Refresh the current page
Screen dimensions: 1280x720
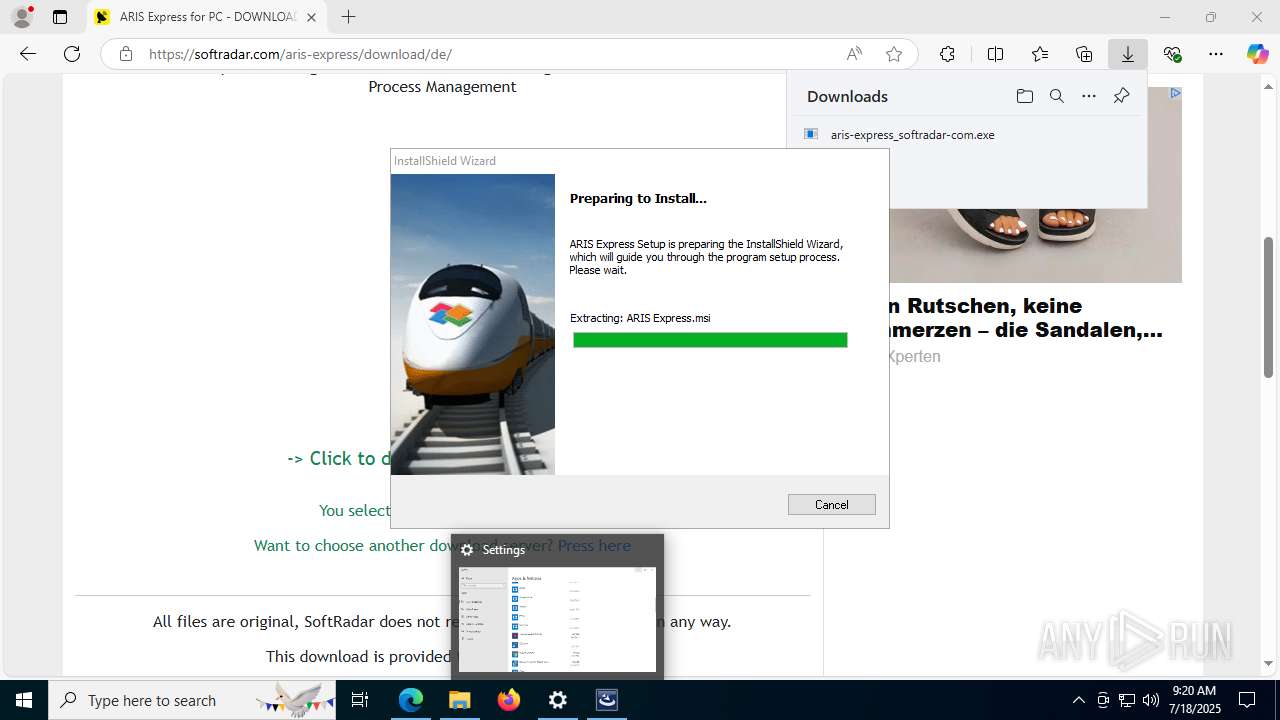[x=72, y=54]
